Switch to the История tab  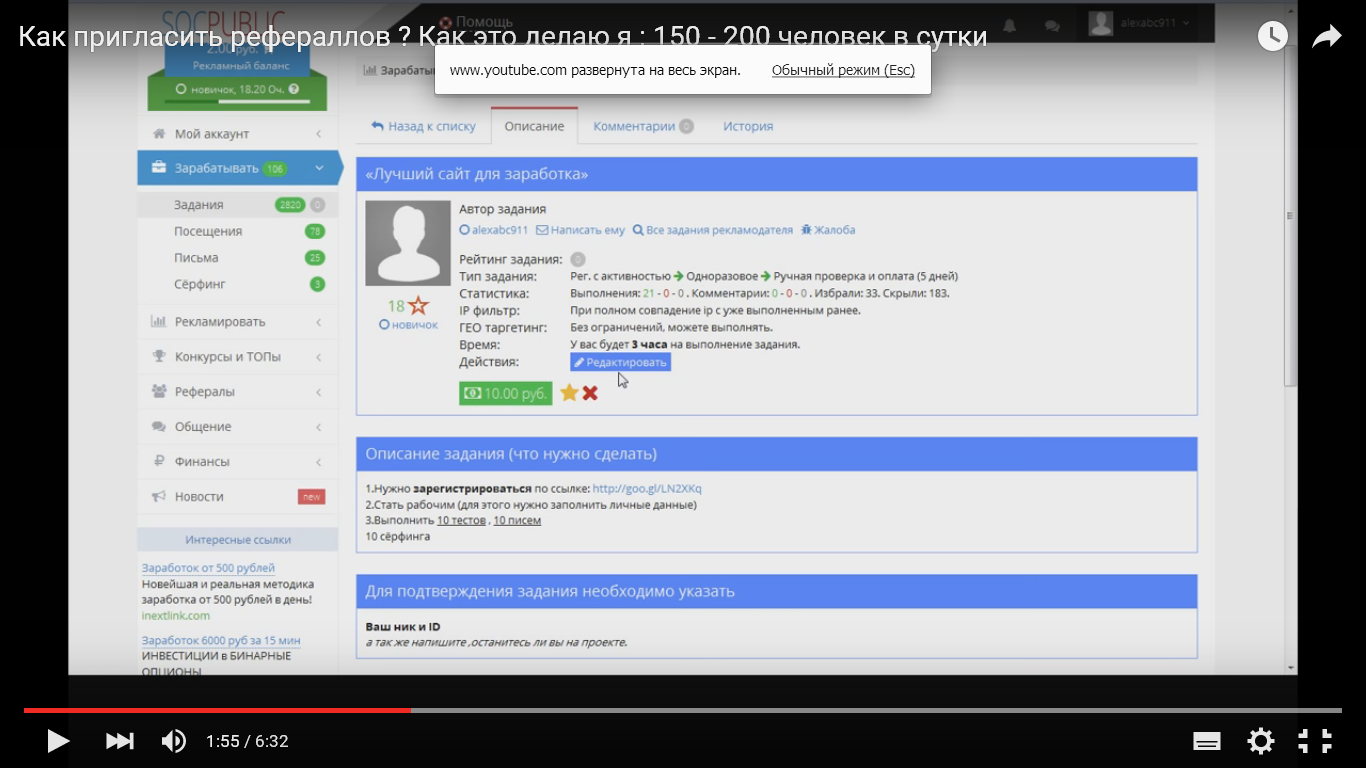click(748, 126)
